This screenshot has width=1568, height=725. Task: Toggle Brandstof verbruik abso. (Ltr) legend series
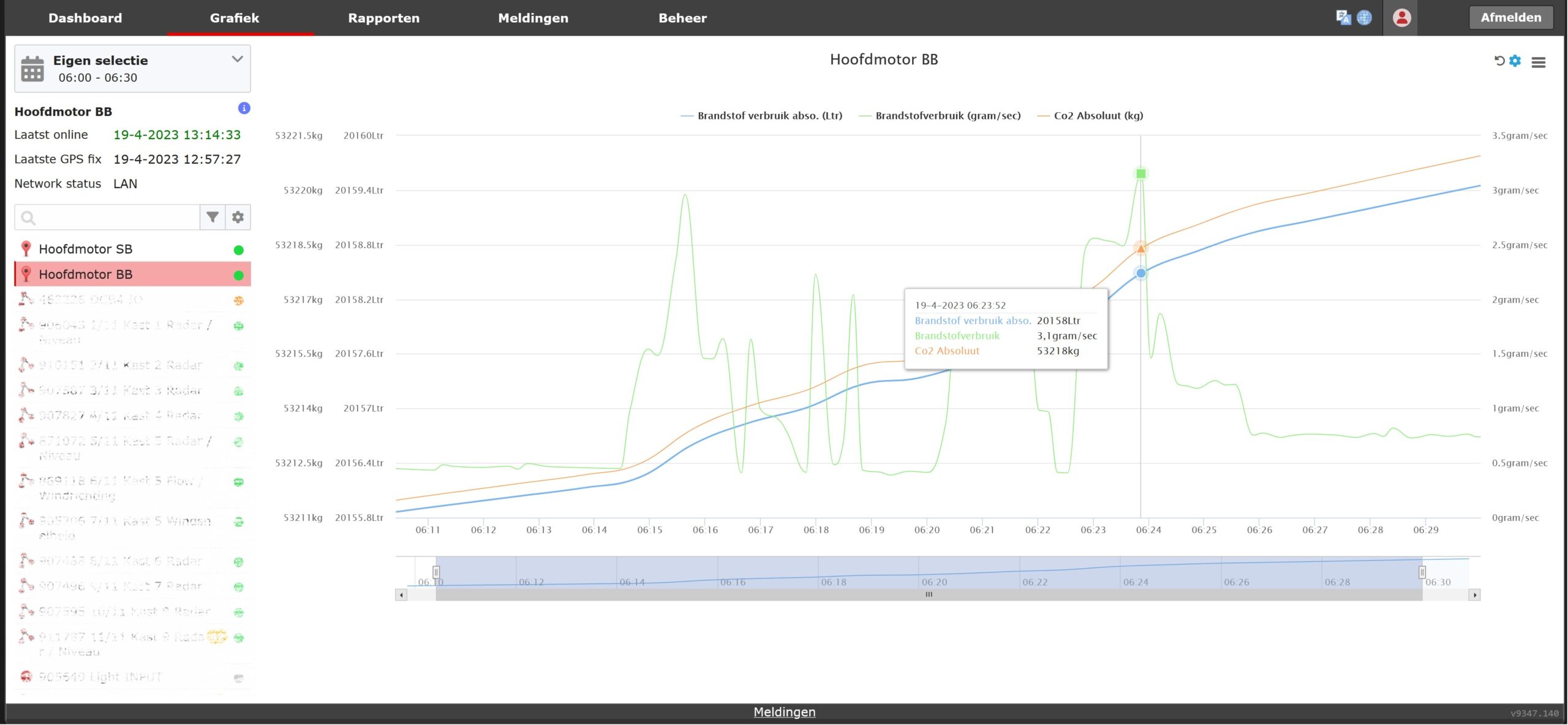point(769,116)
